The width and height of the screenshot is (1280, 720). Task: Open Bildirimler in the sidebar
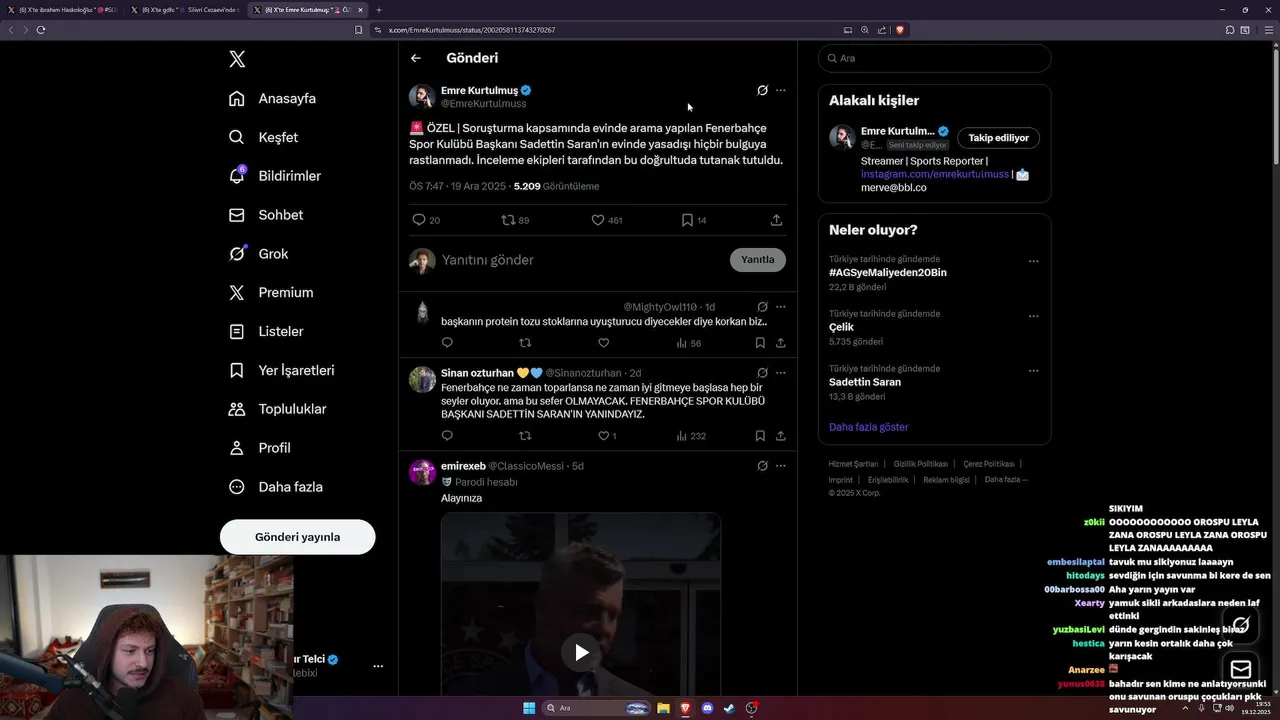(x=274, y=176)
